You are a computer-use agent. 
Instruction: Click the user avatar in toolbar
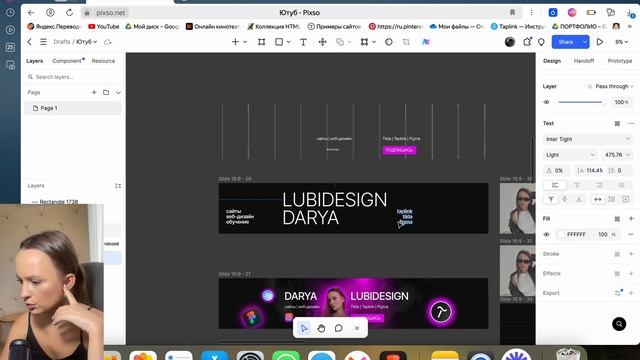click(509, 42)
